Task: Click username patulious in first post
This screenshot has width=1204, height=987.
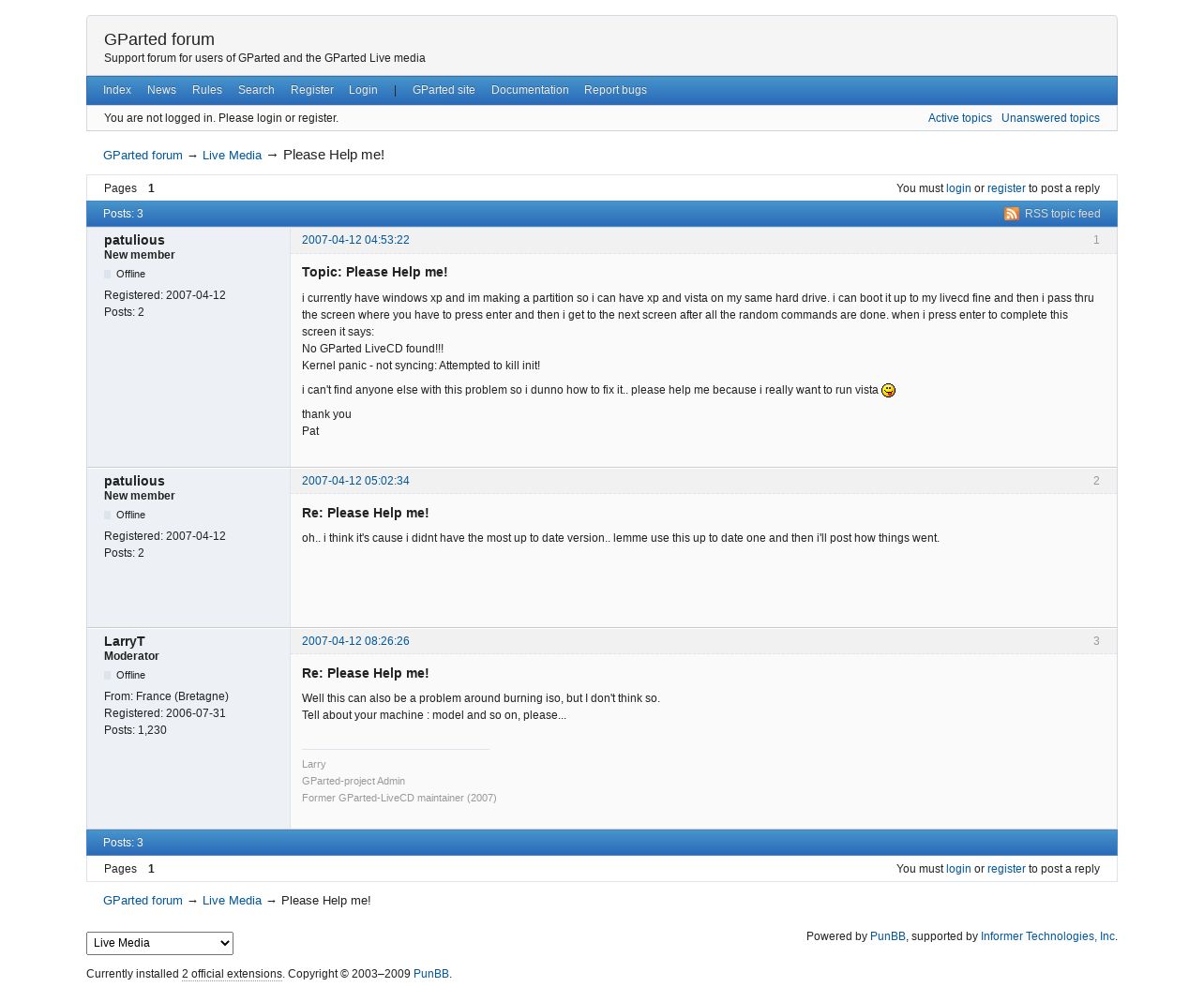Action: tap(134, 240)
